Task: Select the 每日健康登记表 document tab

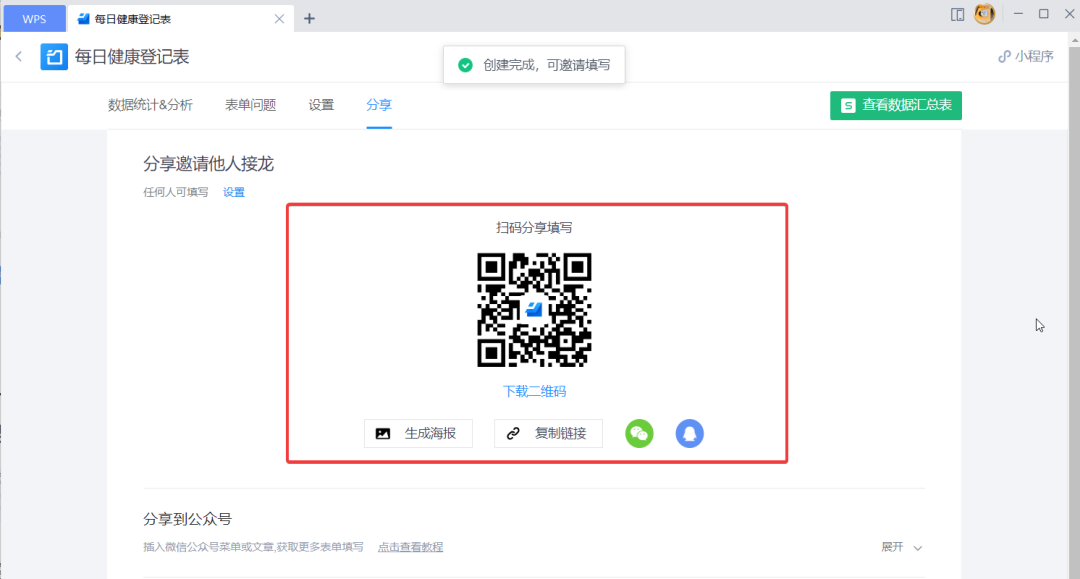Action: coord(180,19)
